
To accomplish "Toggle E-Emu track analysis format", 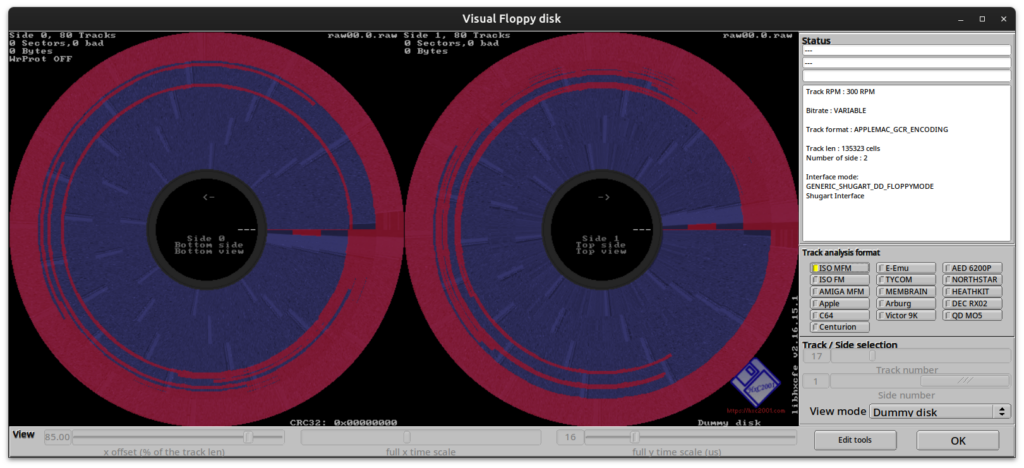I will tap(906, 268).
